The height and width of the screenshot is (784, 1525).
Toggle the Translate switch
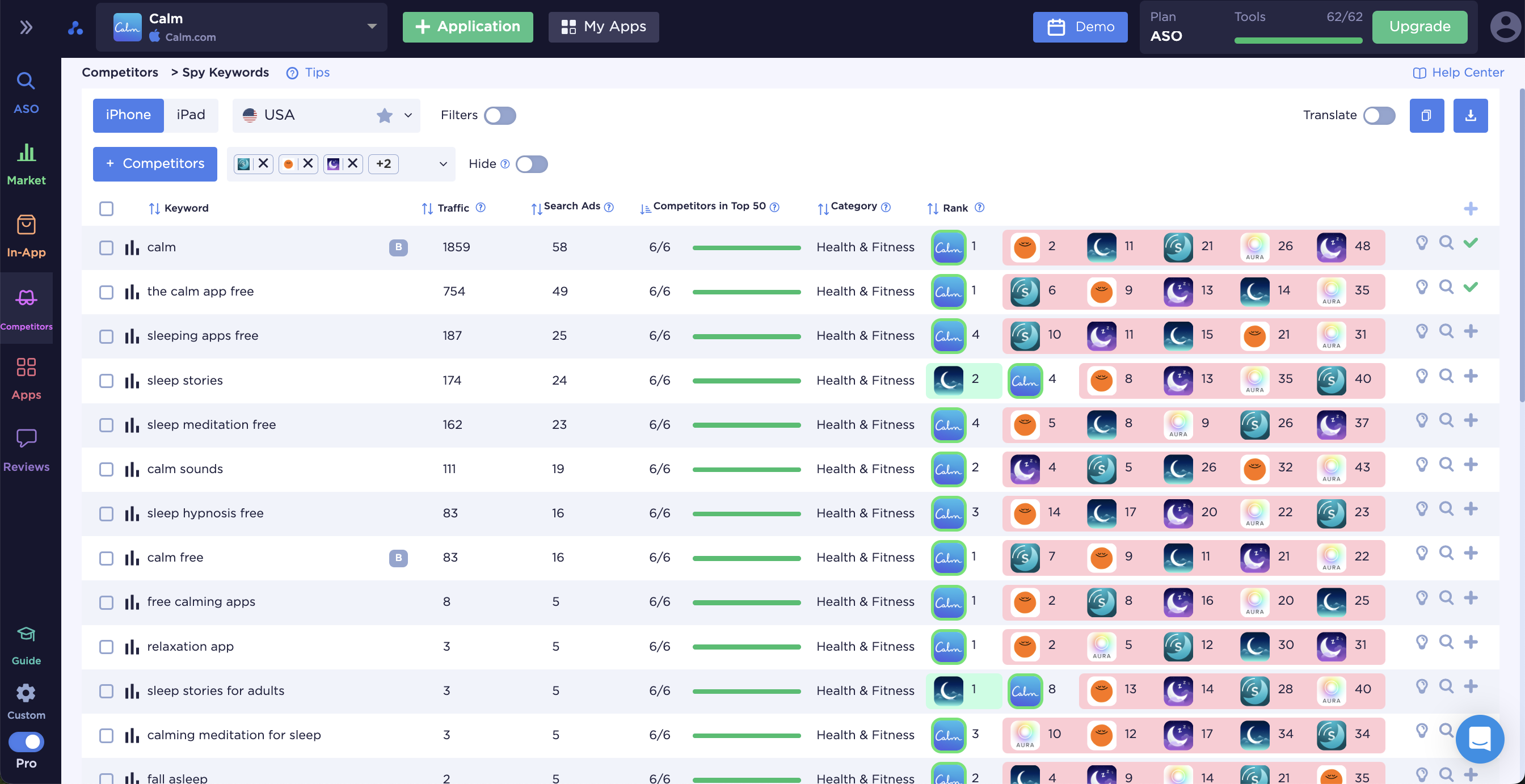click(1379, 116)
